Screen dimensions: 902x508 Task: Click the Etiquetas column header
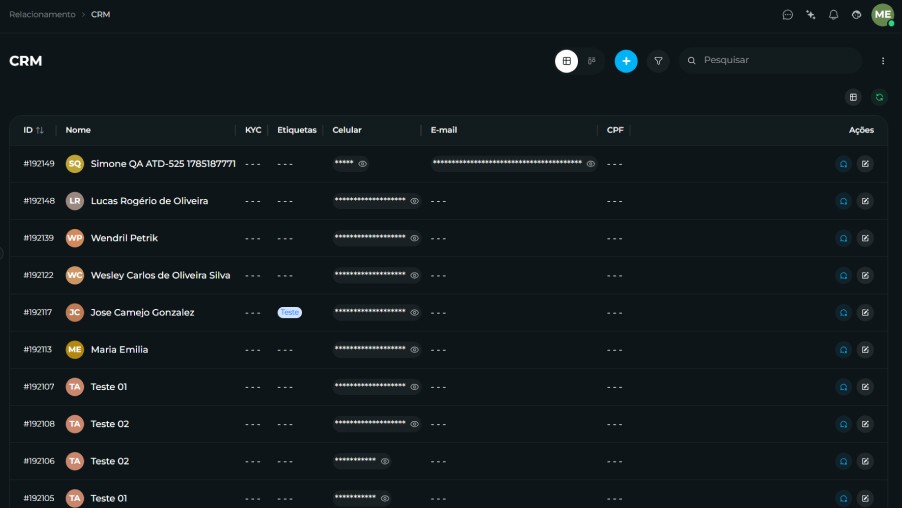297,130
